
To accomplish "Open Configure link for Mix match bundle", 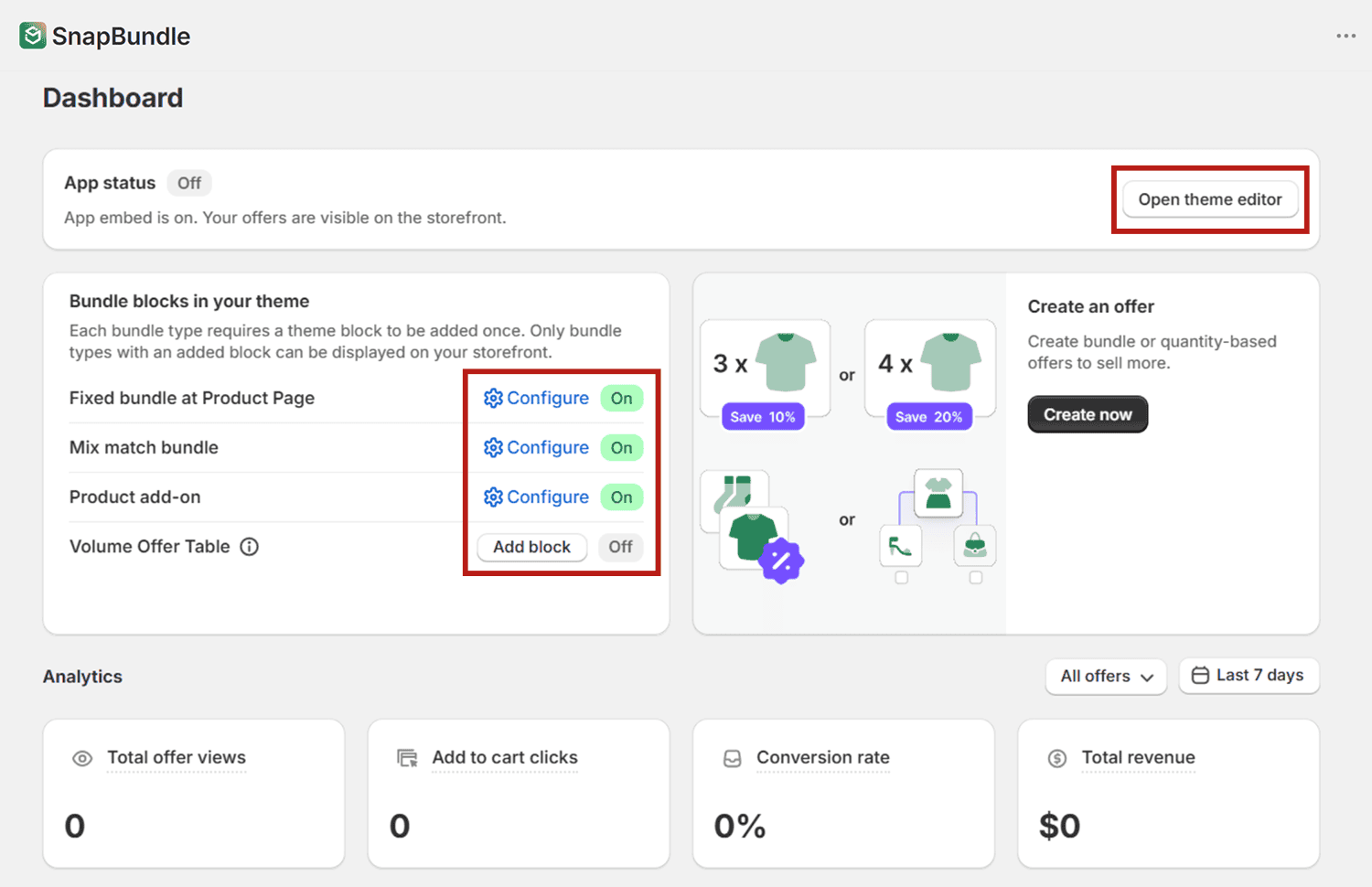I will 536,447.
